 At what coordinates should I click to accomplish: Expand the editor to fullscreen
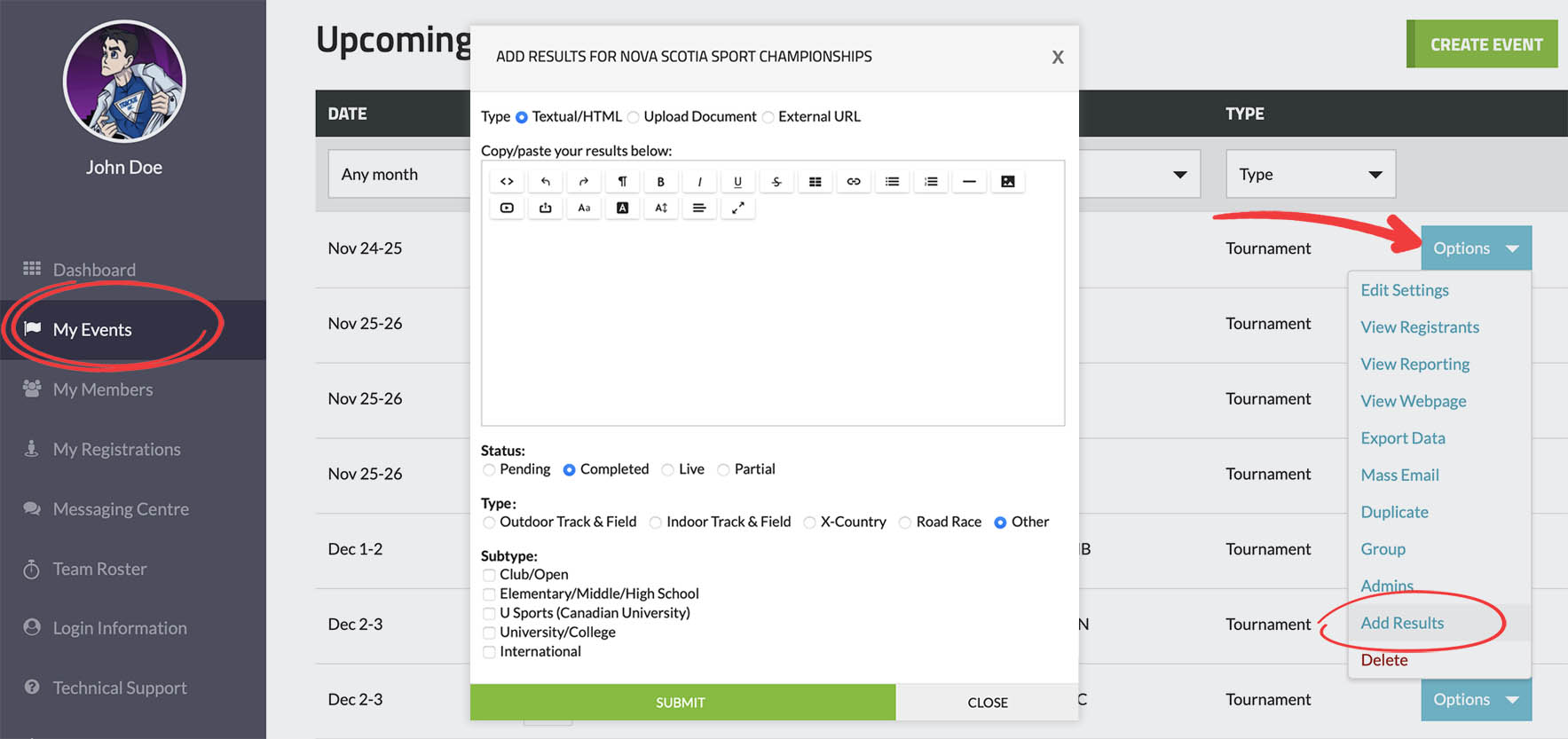point(737,208)
